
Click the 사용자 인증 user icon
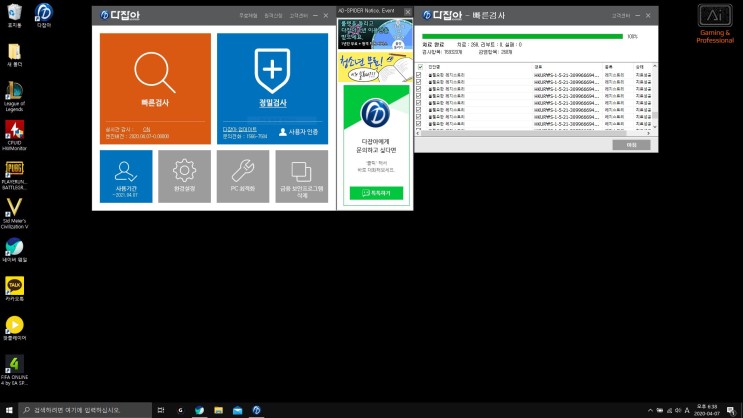point(283,132)
